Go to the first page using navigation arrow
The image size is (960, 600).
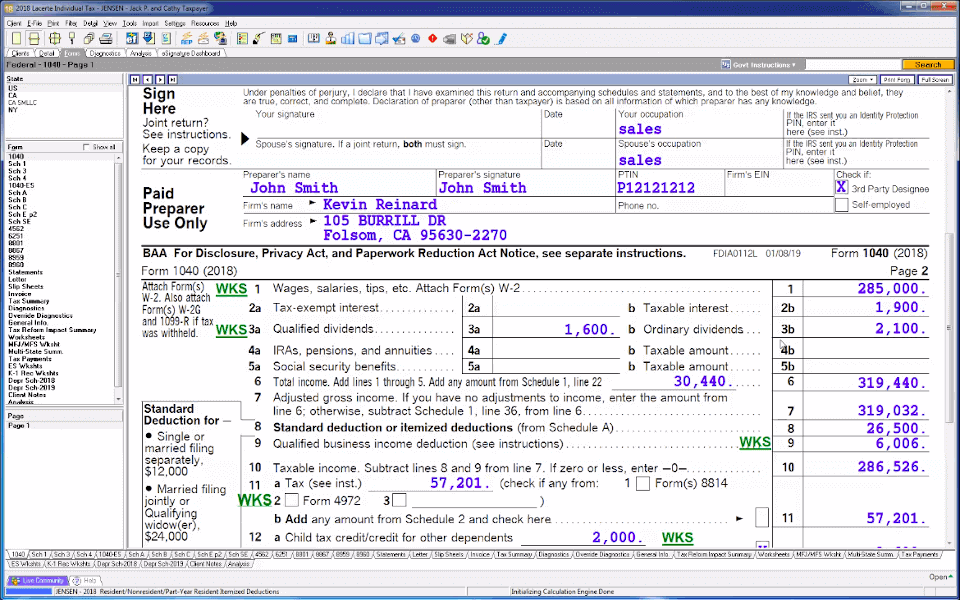pos(135,79)
